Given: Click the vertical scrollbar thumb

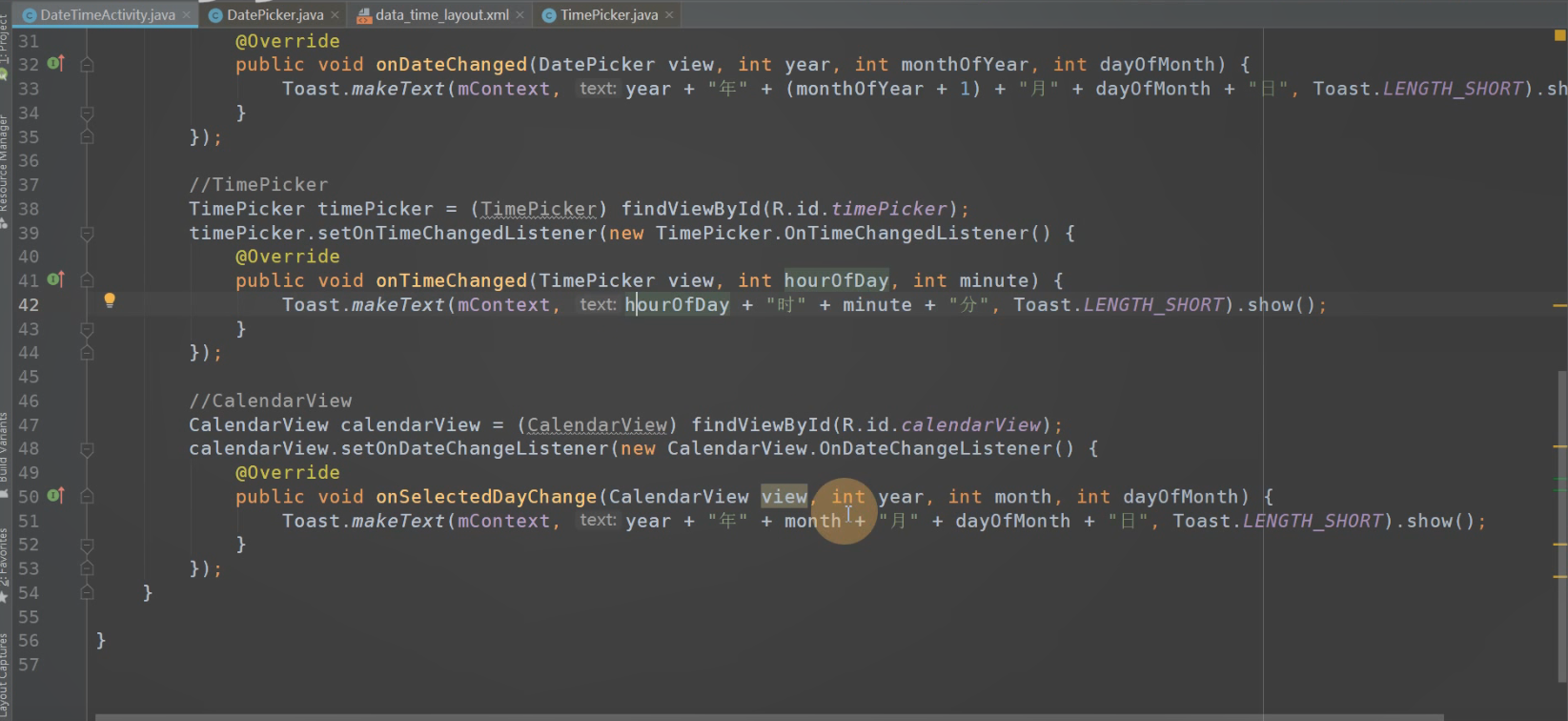Looking at the screenshot, I should point(1561,525).
